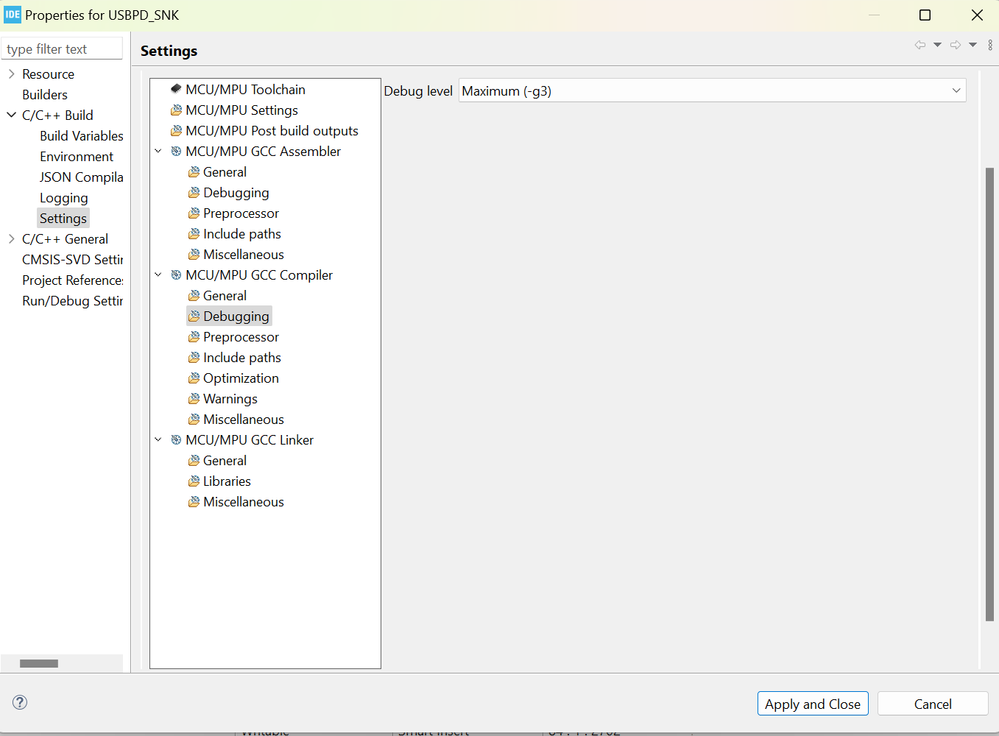999x736 pixels.
Task: Collapse the MCU/MPU GCC Linker node
Action: click(158, 440)
